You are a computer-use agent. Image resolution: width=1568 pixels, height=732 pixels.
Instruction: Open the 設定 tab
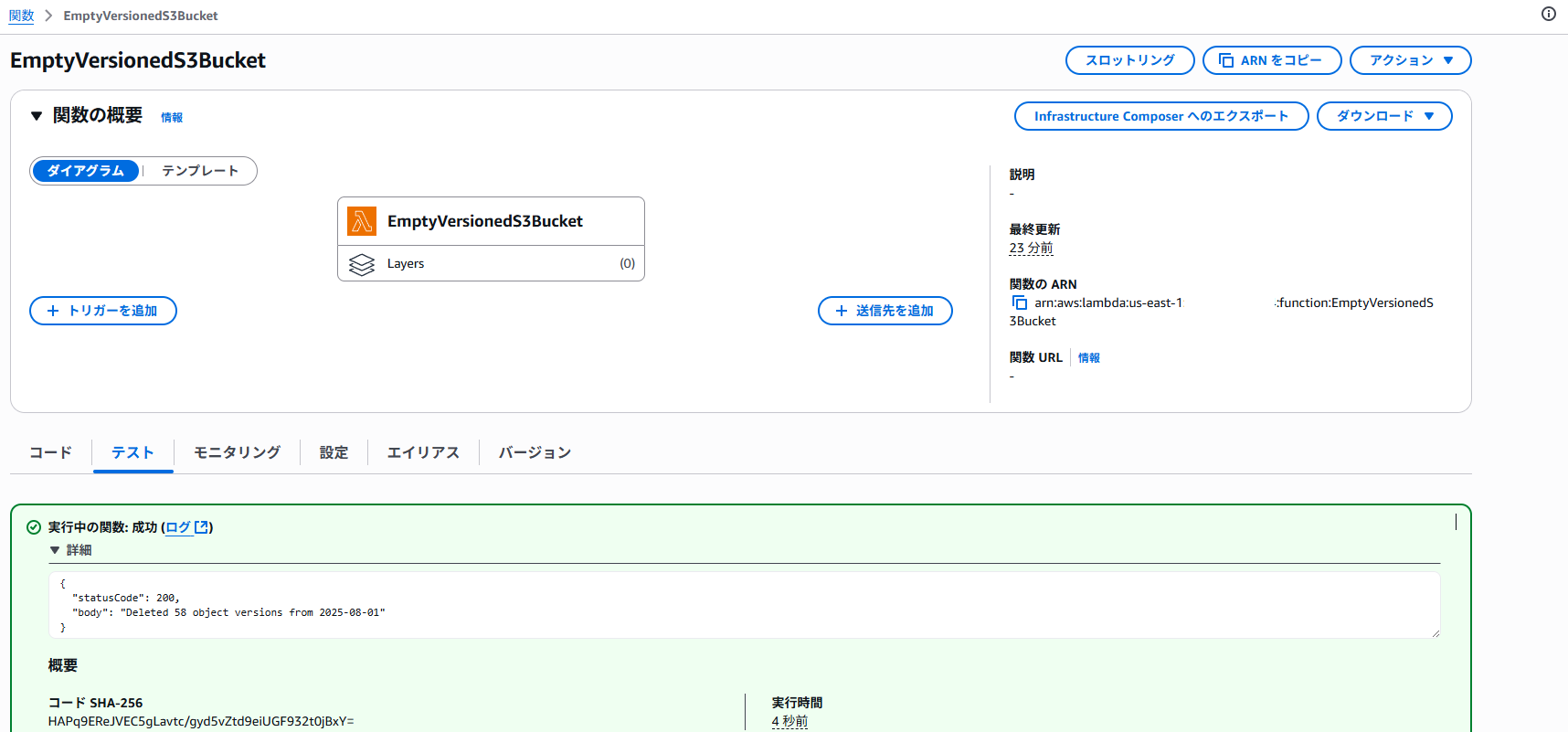pos(334,452)
